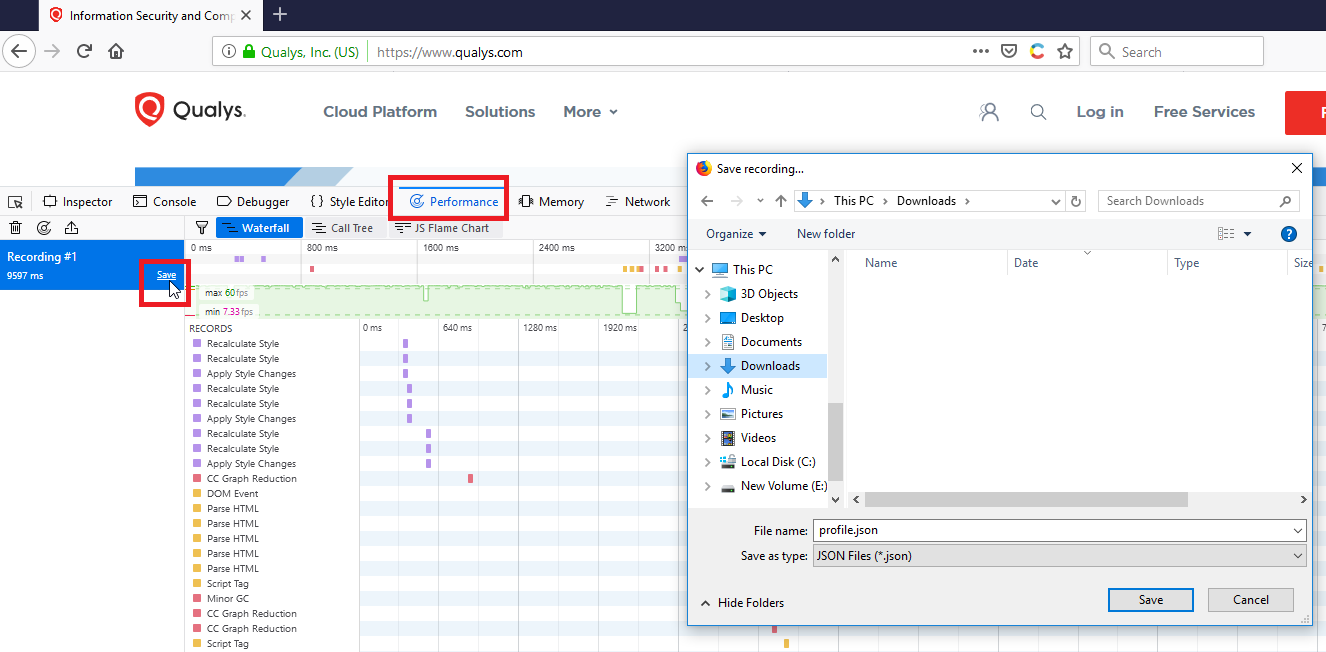Click the Save link on Recording #1
Viewport: 1326px width, 652px height.
[165, 274]
